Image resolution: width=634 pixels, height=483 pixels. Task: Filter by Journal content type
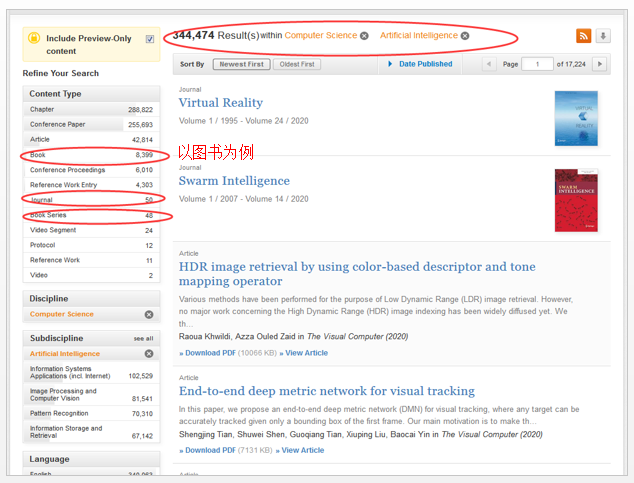91,200
